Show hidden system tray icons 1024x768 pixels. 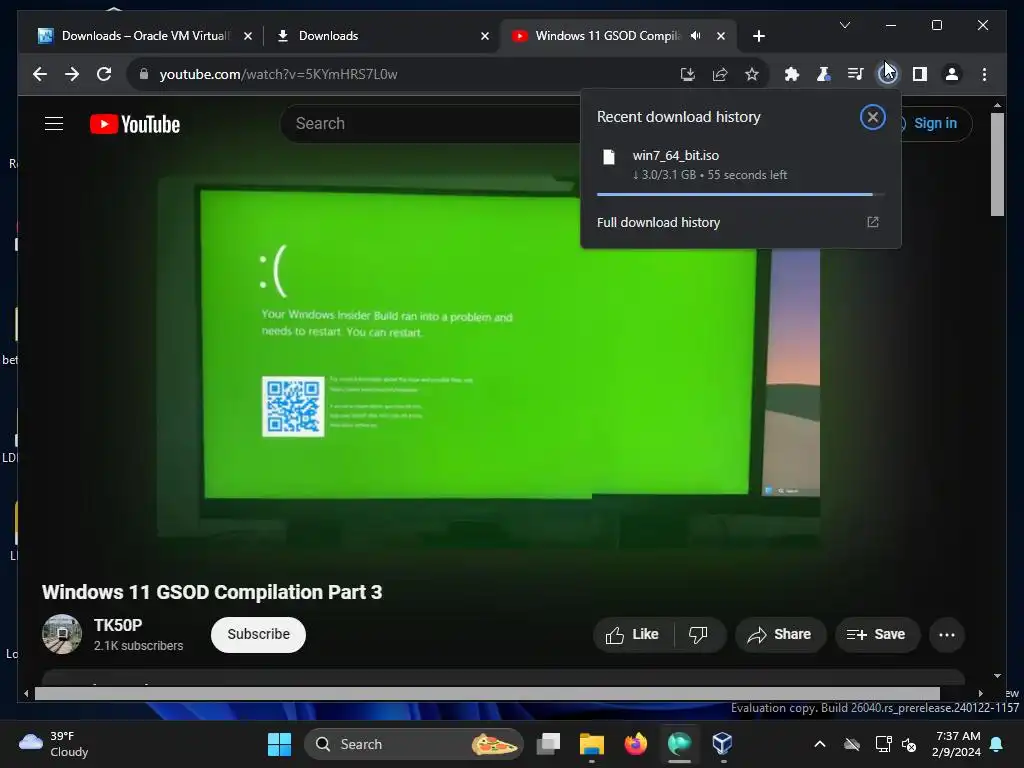(820, 744)
